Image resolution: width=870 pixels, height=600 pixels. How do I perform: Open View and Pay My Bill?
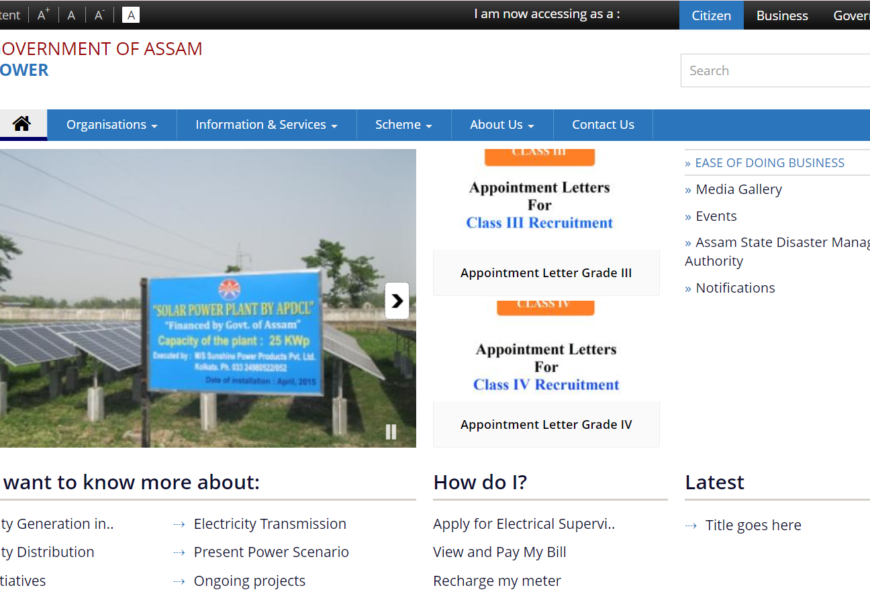pyautogui.click(x=499, y=552)
